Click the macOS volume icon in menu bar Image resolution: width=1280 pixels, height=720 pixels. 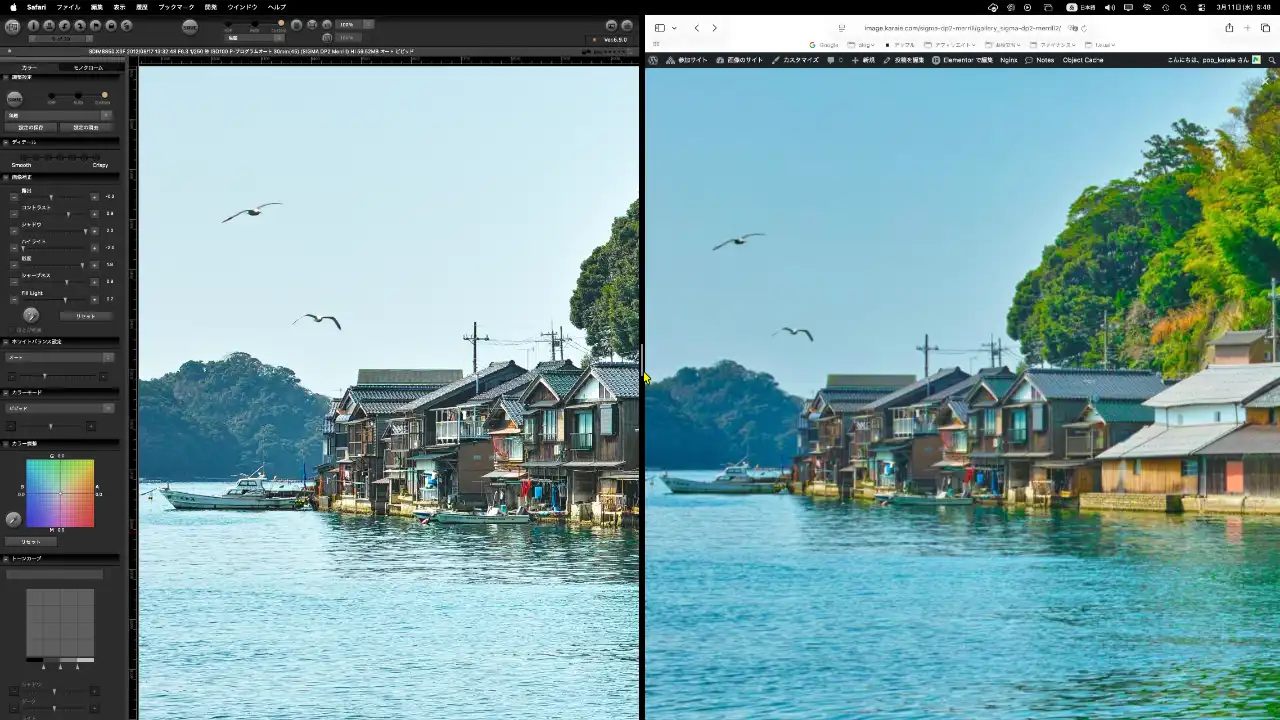pyautogui.click(x=1109, y=7)
